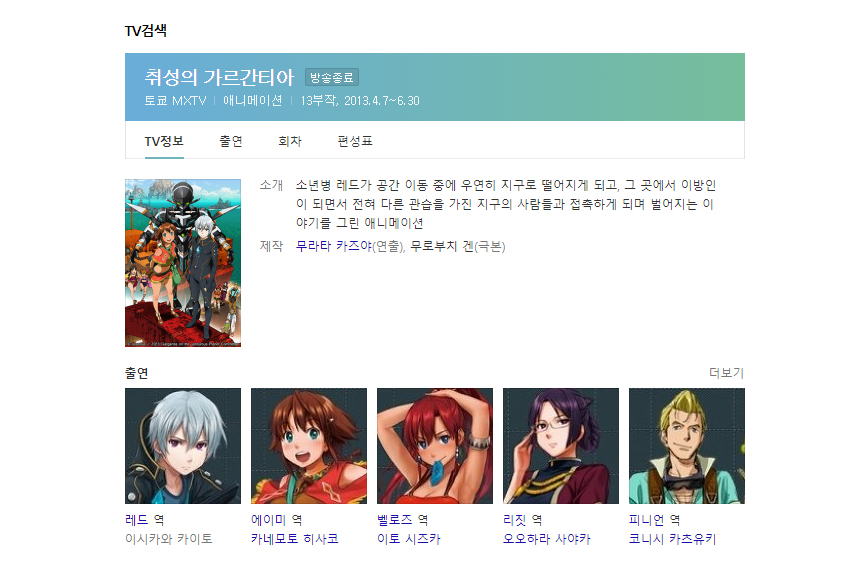The image size is (850, 569).
Task: Open the 레드 character image
Action: (x=183, y=446)
